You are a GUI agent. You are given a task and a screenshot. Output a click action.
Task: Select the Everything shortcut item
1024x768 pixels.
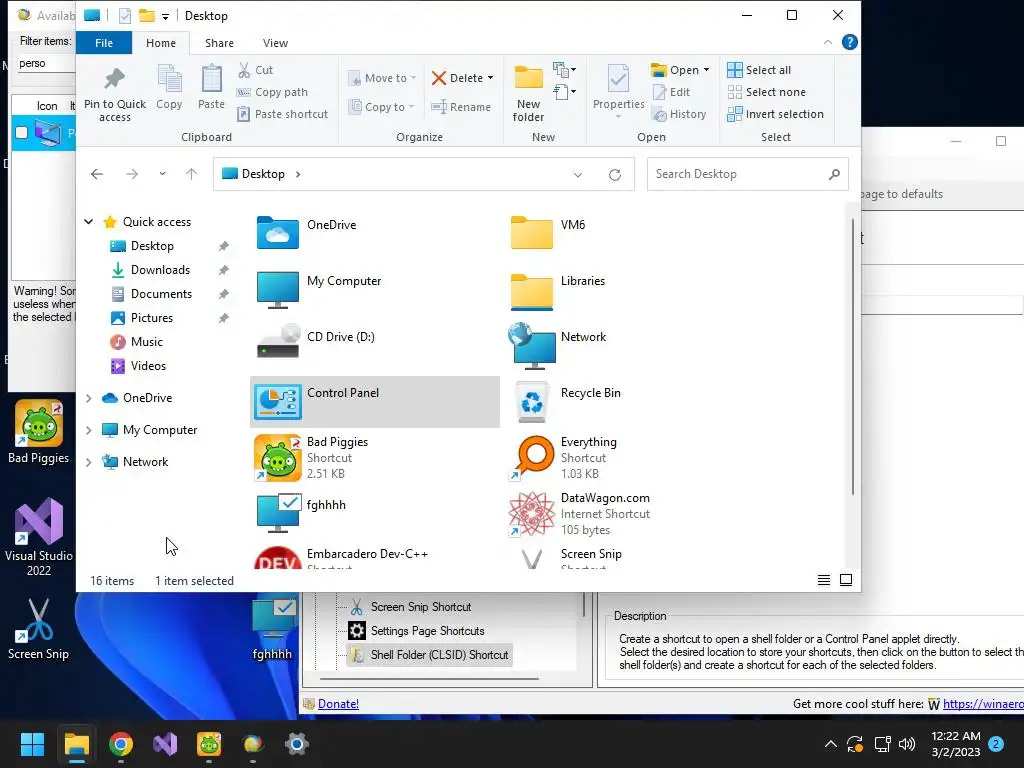pyautogui.click(x=629, y=458)
